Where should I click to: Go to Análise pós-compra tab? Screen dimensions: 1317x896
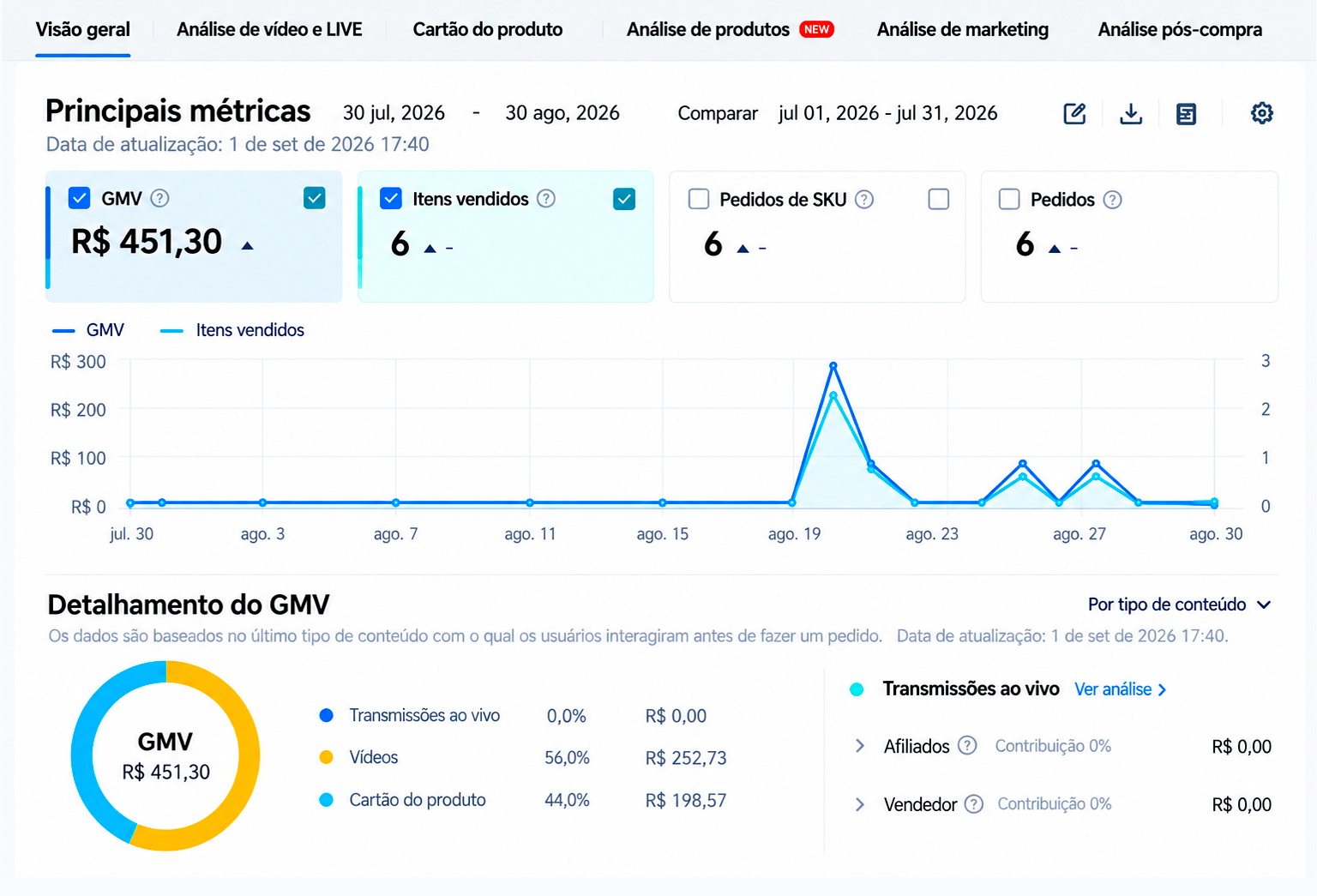[1180, 29]
